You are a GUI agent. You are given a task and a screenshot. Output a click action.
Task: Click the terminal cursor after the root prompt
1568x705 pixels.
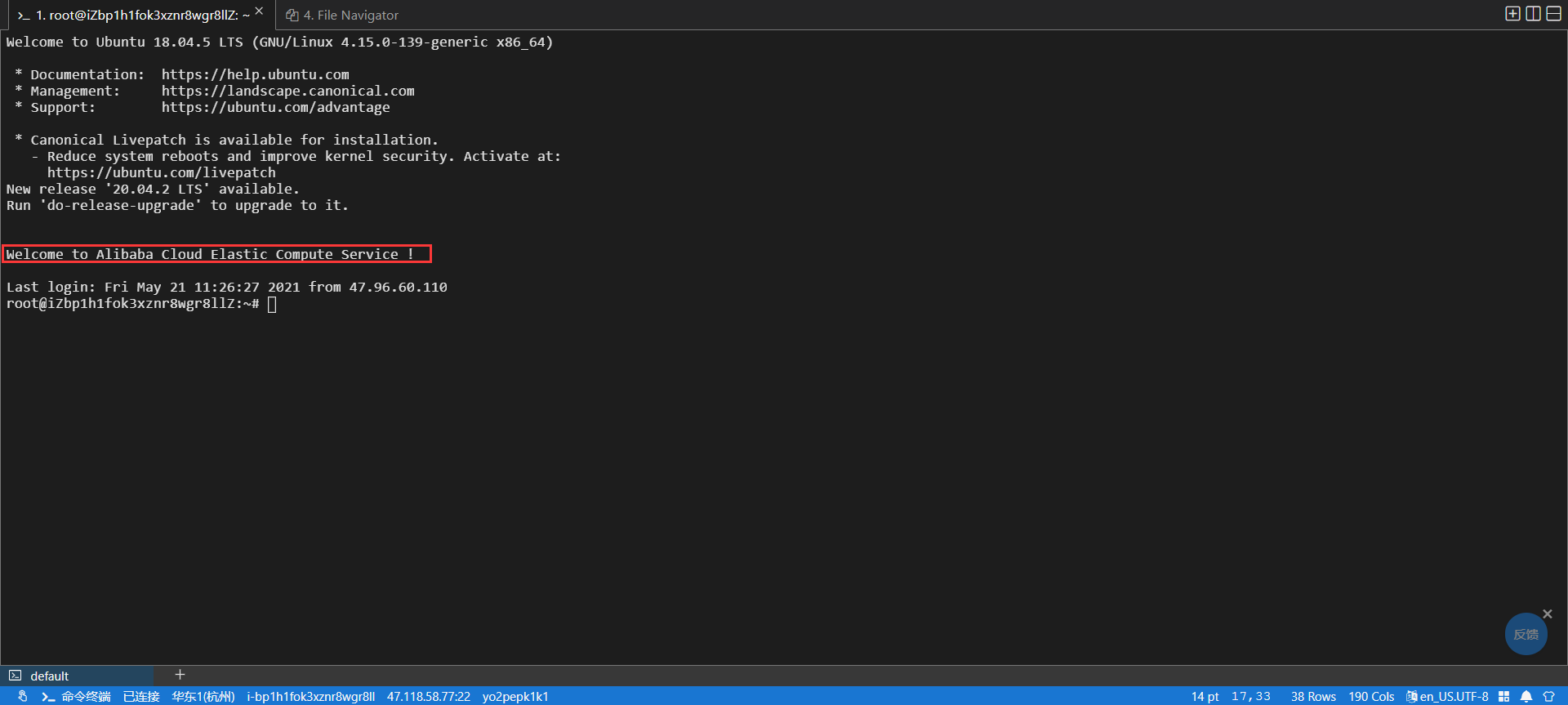click(272, 304)
